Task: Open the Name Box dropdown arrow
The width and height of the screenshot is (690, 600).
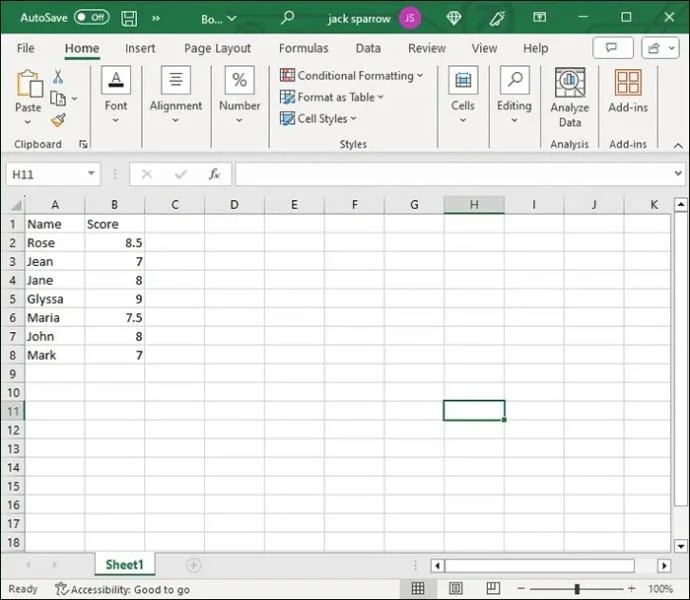Action: (91, 174)
